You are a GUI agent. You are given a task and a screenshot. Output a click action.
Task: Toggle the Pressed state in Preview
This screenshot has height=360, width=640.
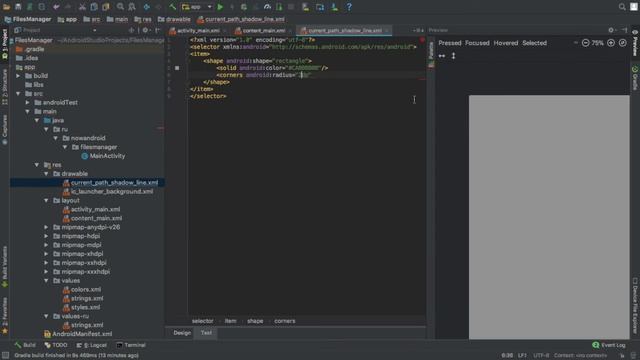coord(450,43)
